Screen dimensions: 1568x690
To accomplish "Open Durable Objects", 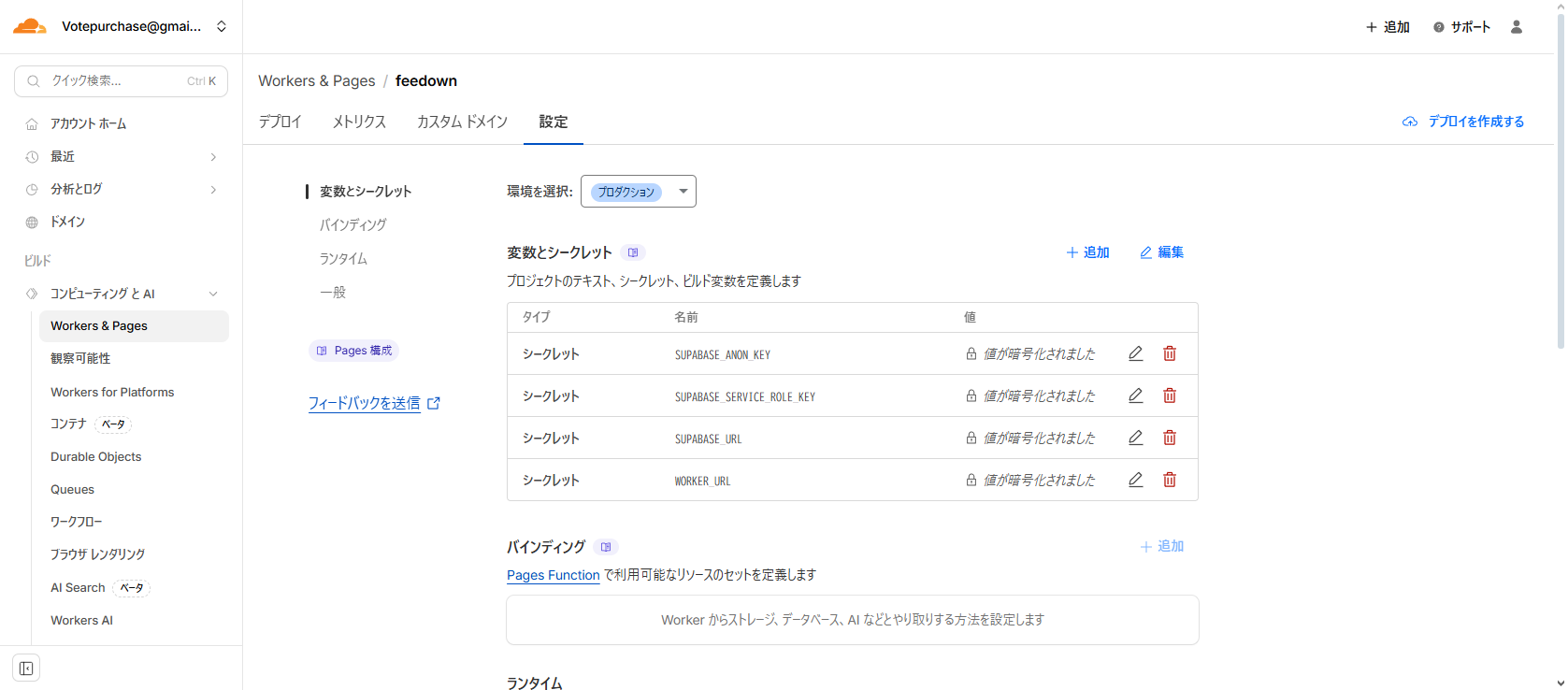I will (96, 457).
